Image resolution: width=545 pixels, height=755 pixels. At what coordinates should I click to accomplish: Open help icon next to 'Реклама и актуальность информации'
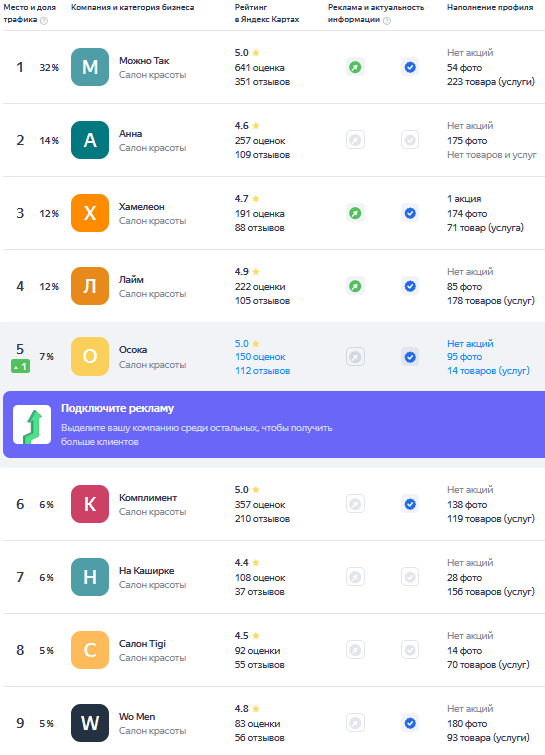tap(387, 21)
